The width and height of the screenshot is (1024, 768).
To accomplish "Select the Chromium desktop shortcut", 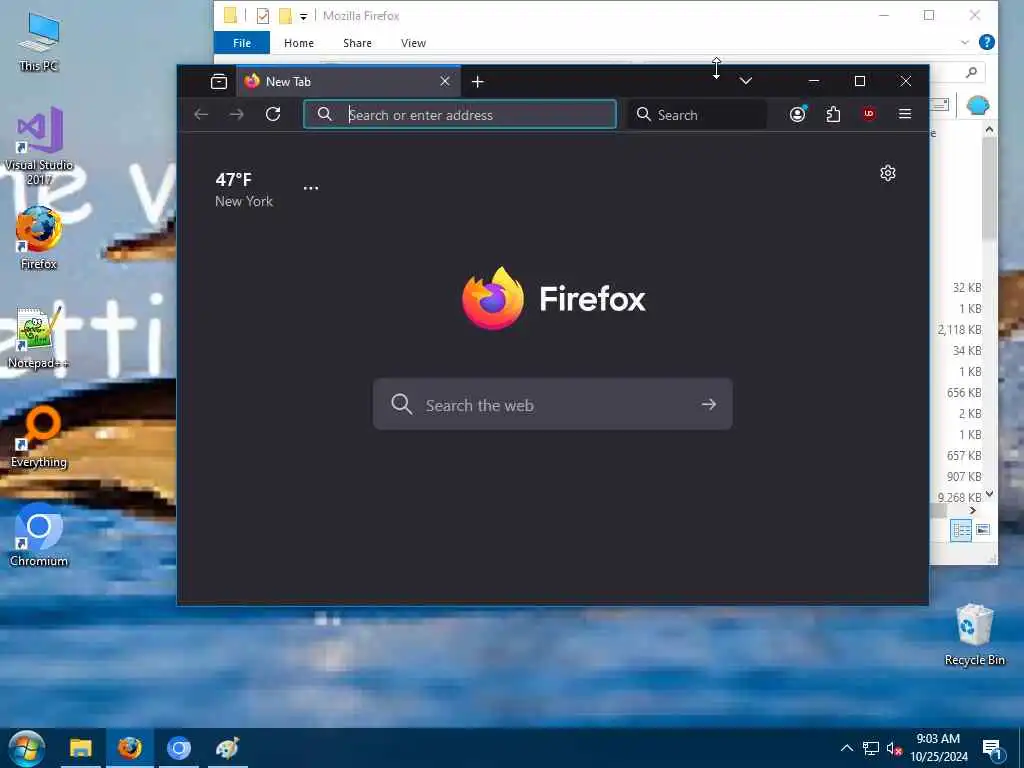I will click(x=39, y=536).
